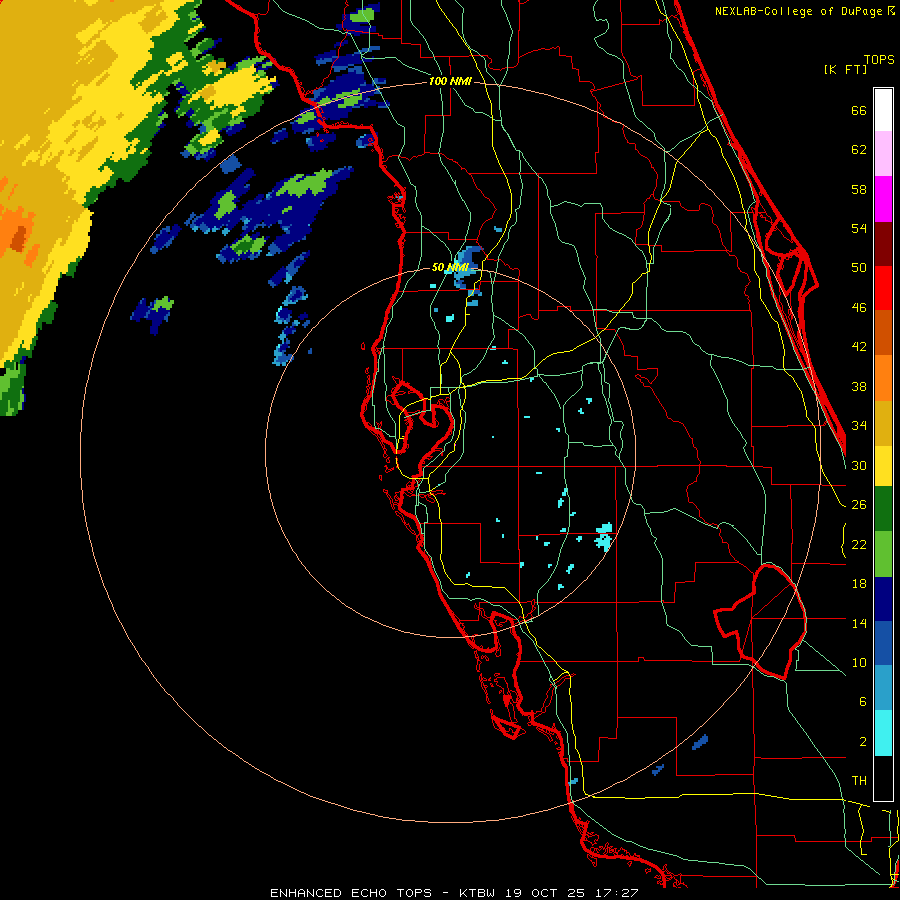Click the 14 legend value
Image resolution: width=900 pixels, height=900 pixels.
859,623
